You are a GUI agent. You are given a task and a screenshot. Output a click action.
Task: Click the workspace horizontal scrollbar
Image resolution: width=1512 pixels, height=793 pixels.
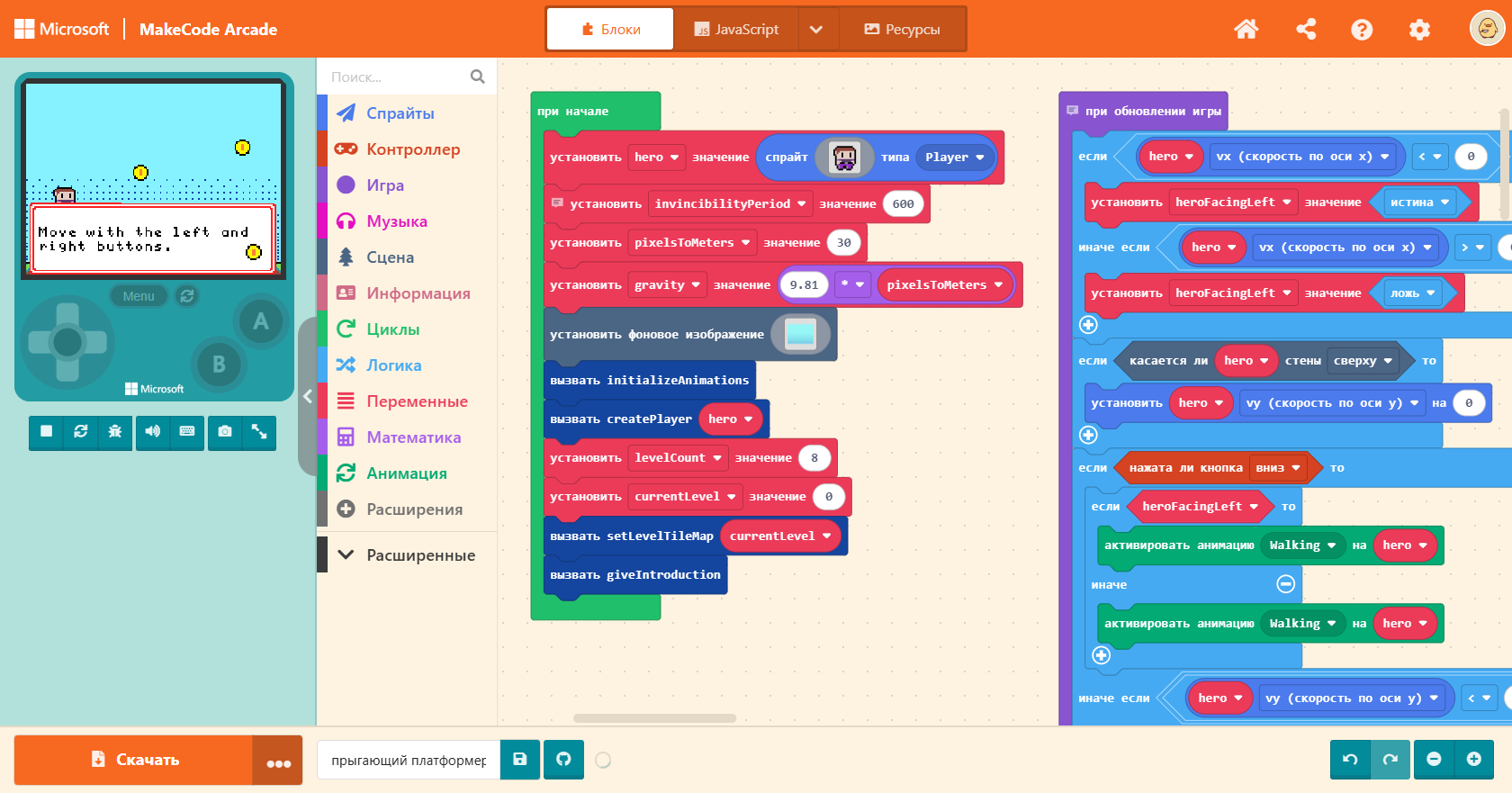655,718
